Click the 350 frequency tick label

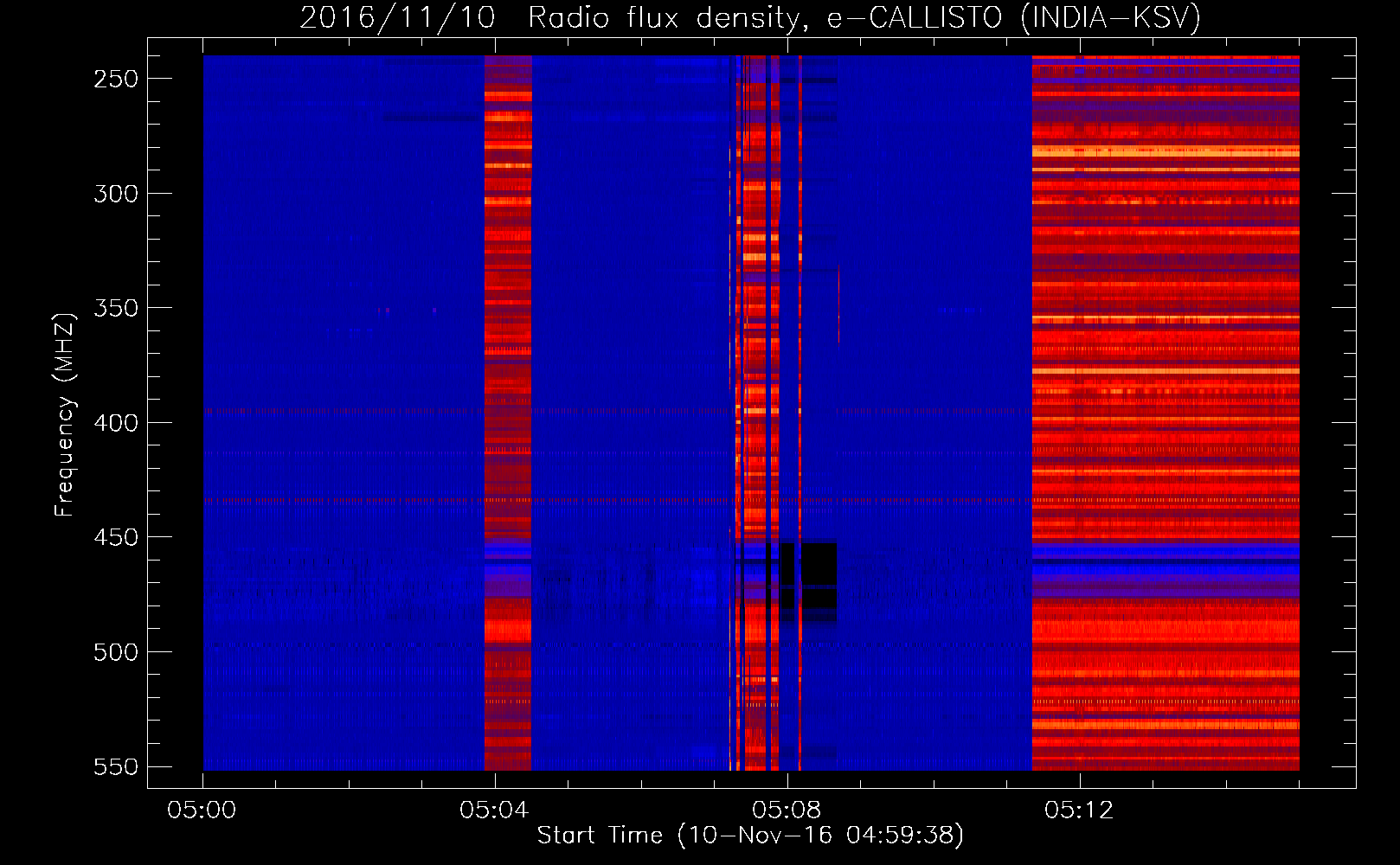pyautogui.click(x=116, y=308)
